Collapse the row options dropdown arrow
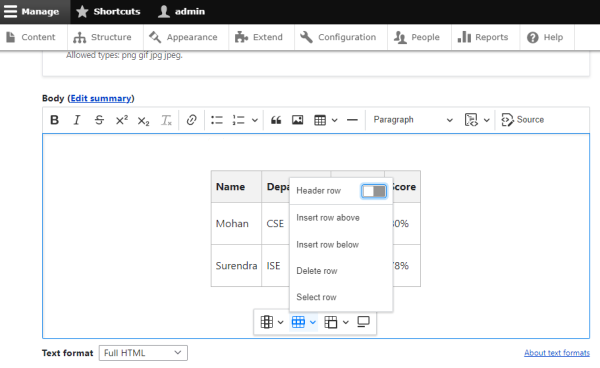600x368 pixels. [313, 322]
